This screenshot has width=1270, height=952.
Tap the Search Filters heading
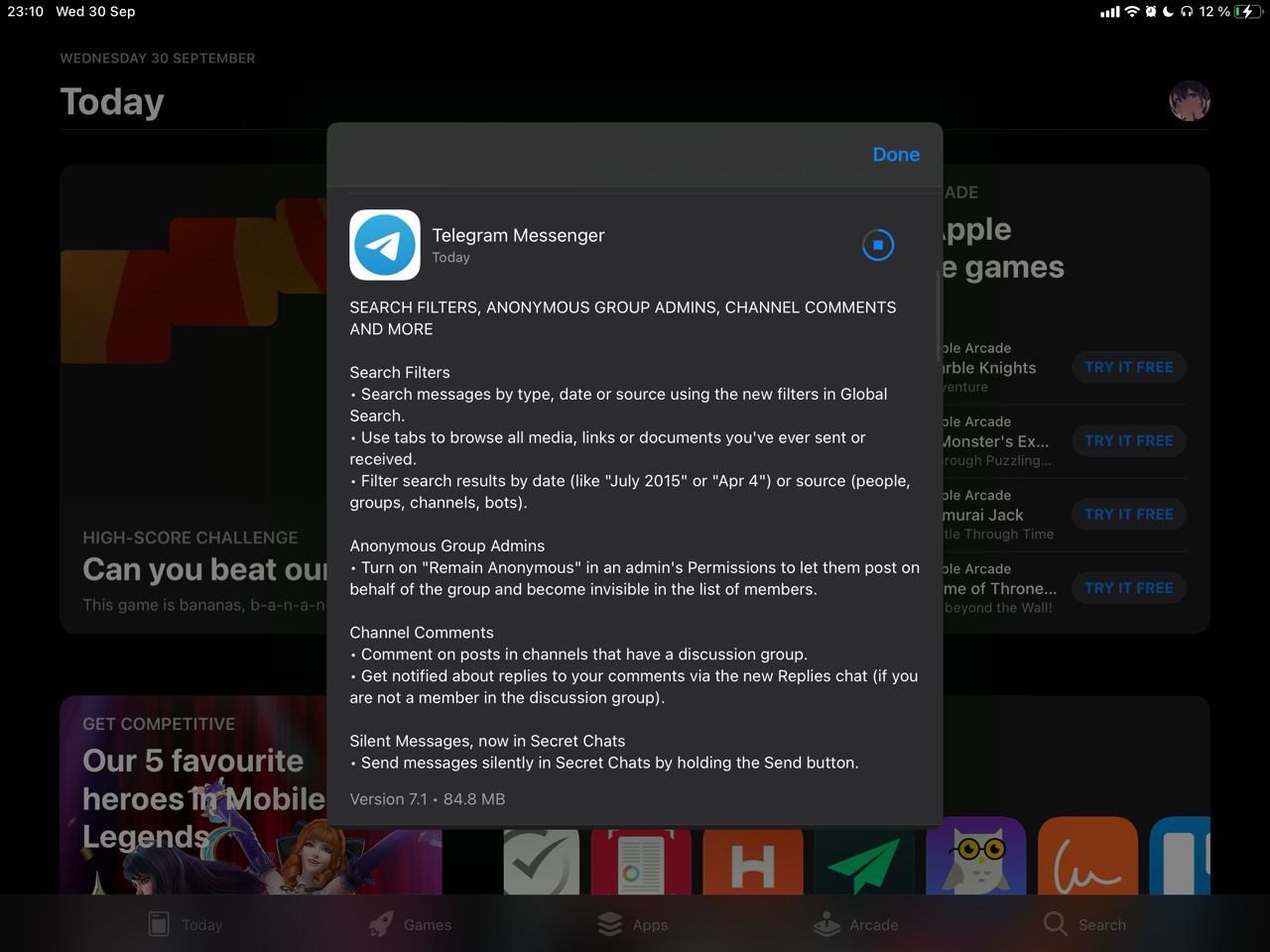pyautogui.click(x=400, y=372)
